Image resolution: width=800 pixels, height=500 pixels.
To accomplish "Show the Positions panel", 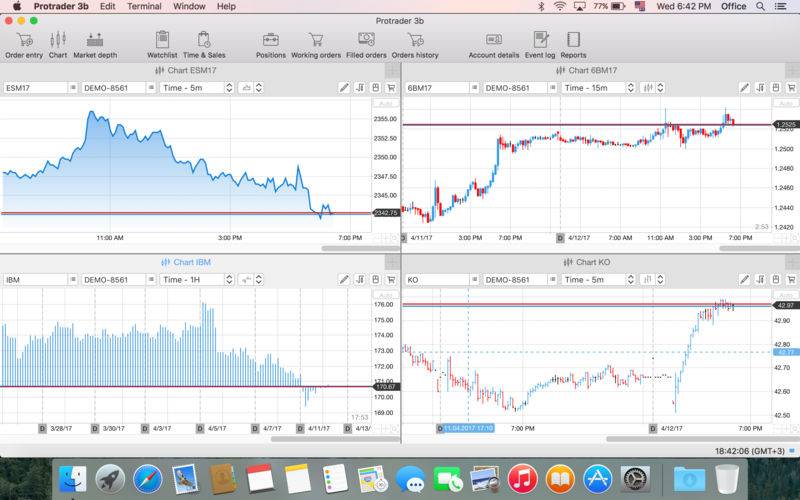I will (x=270, y=45).
